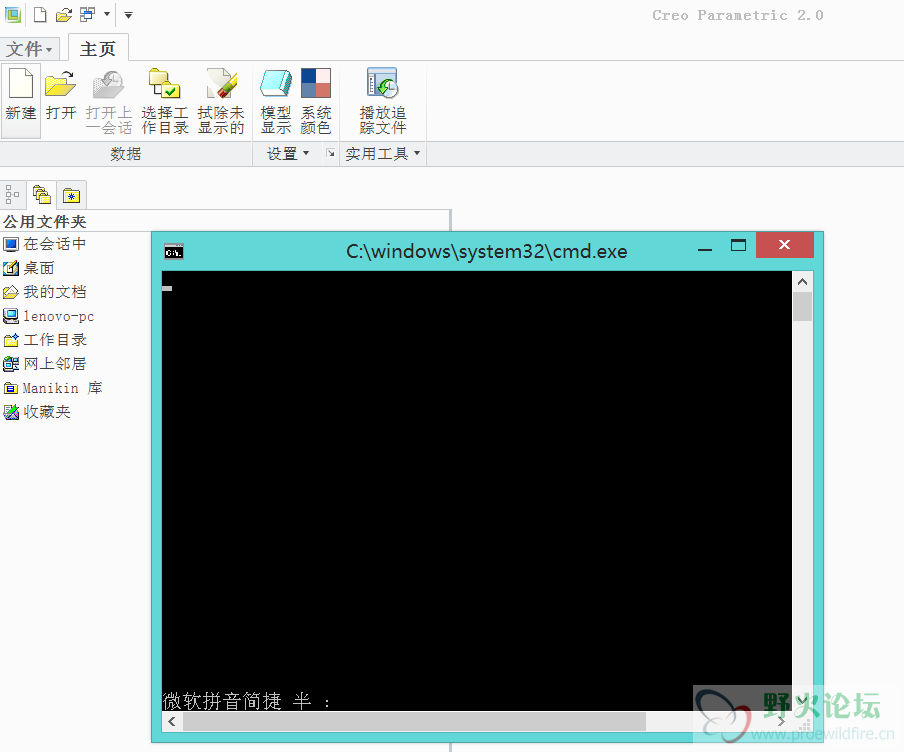904x752 pixels.
Task: Click the 桌面 folder icon
Action: [x=11, y=268]
